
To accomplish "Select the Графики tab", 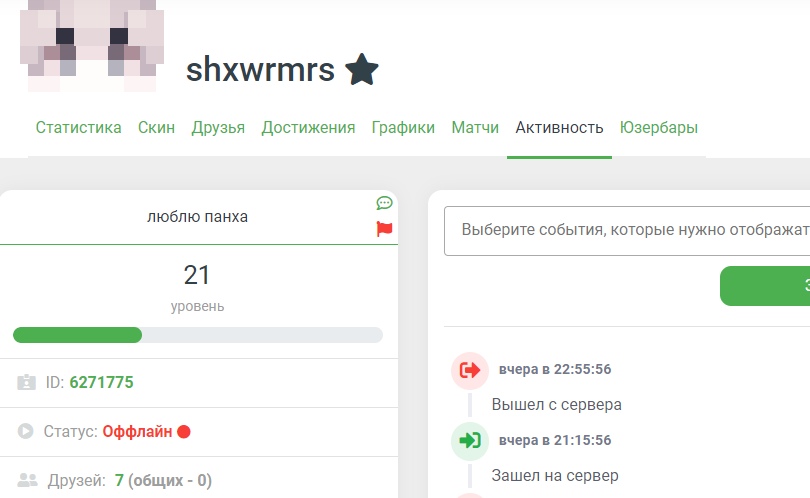I will pyautogui.click(x=403, y=128).
